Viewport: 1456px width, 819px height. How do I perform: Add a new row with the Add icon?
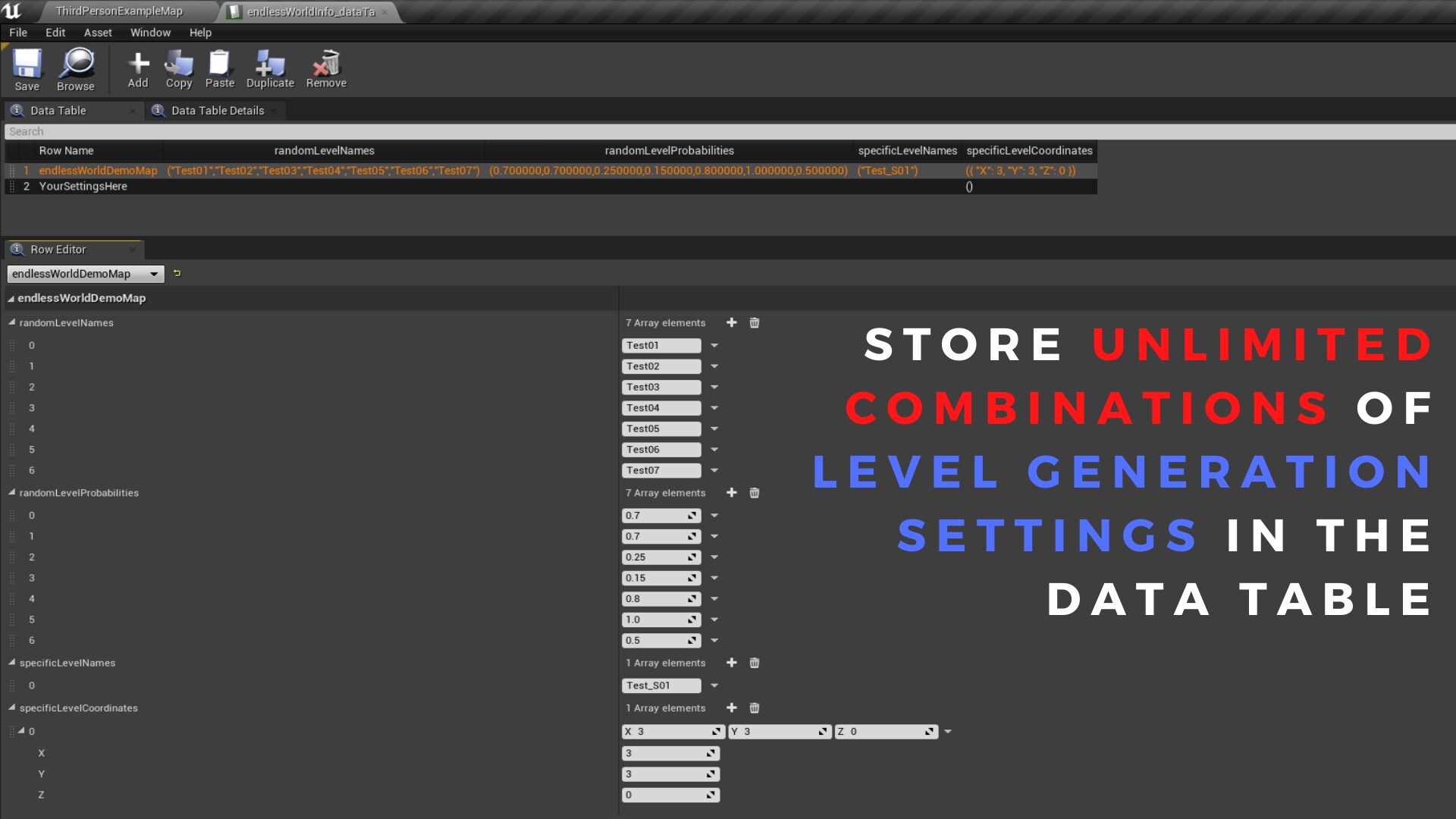pos(138,63)
